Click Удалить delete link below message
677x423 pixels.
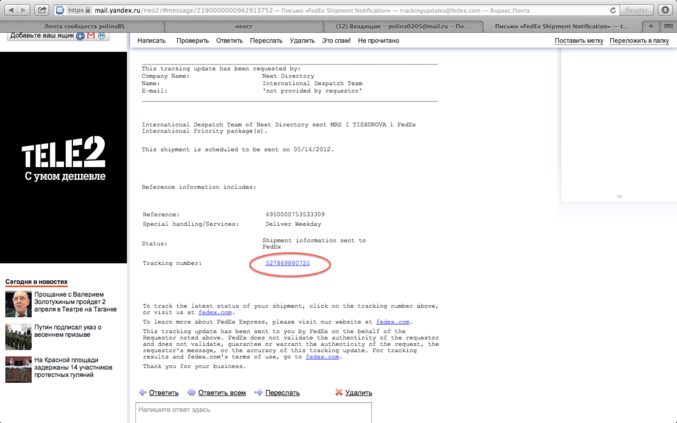[x=358, y=392]
